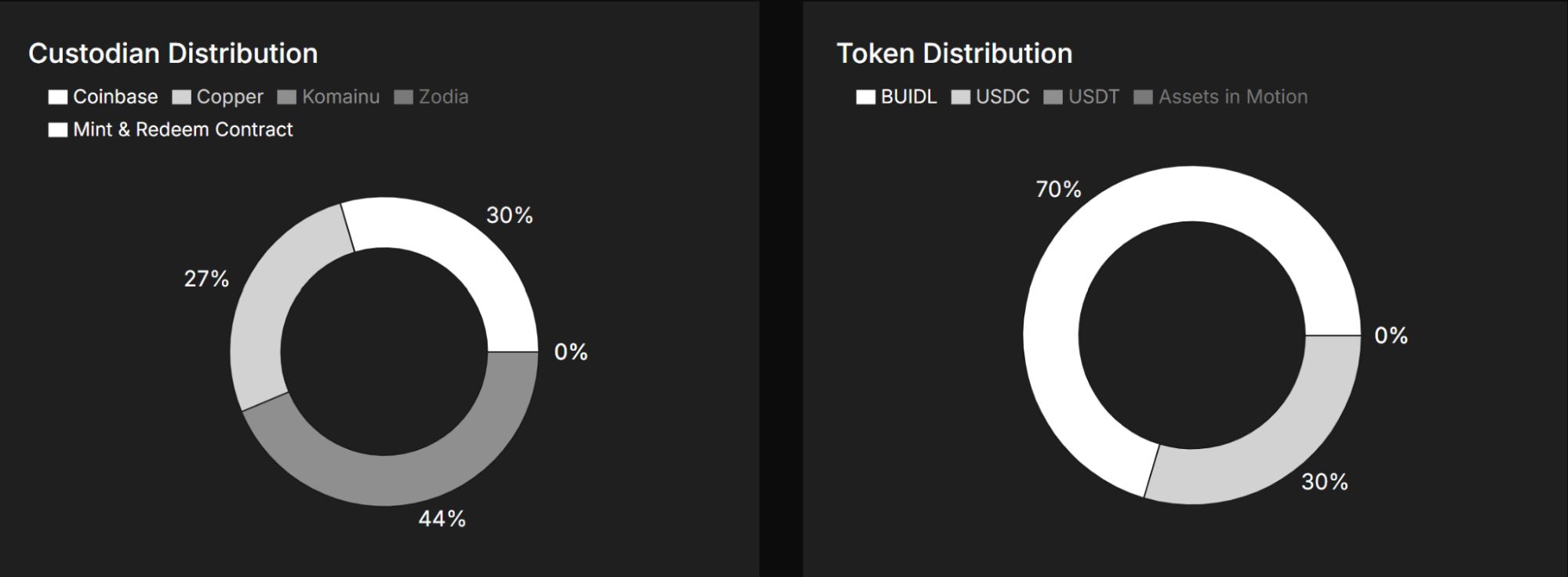Click the BUIDL legend color swatch
Image resolution: width=1568 pixels, height=577 pixels.
click(865, 97)
